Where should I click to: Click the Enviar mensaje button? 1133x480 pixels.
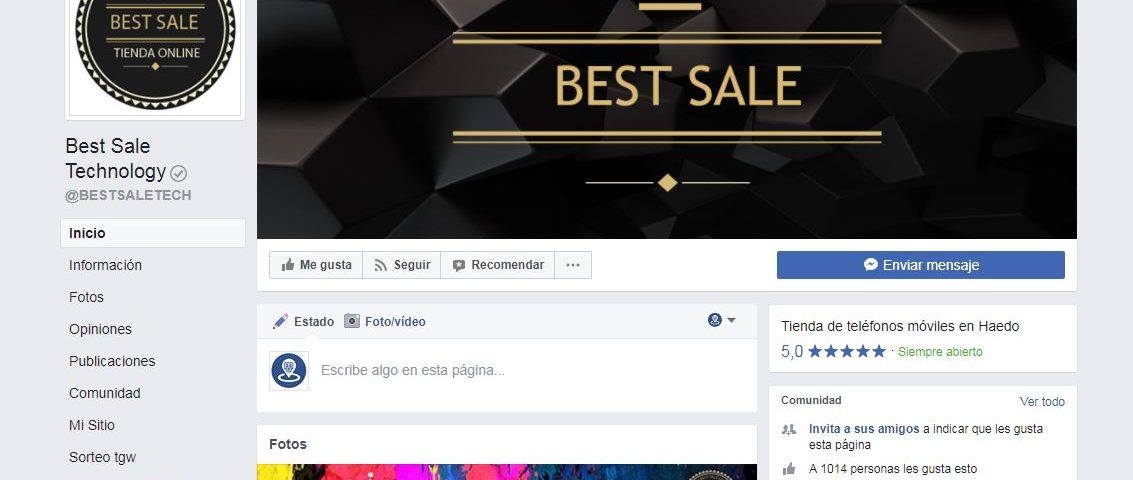click(x=921, y=265)
